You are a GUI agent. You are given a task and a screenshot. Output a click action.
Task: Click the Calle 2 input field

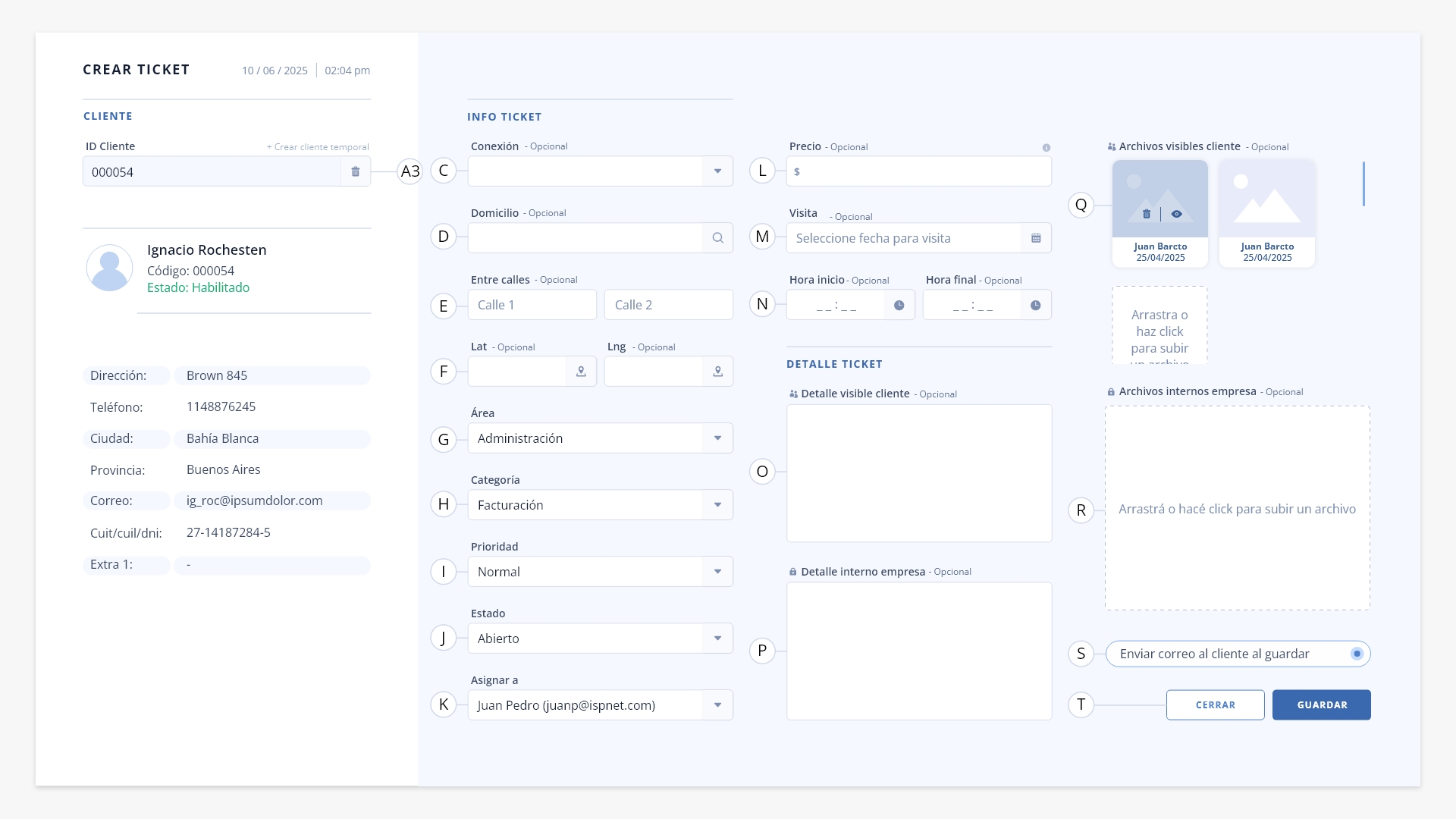point(669,305)
